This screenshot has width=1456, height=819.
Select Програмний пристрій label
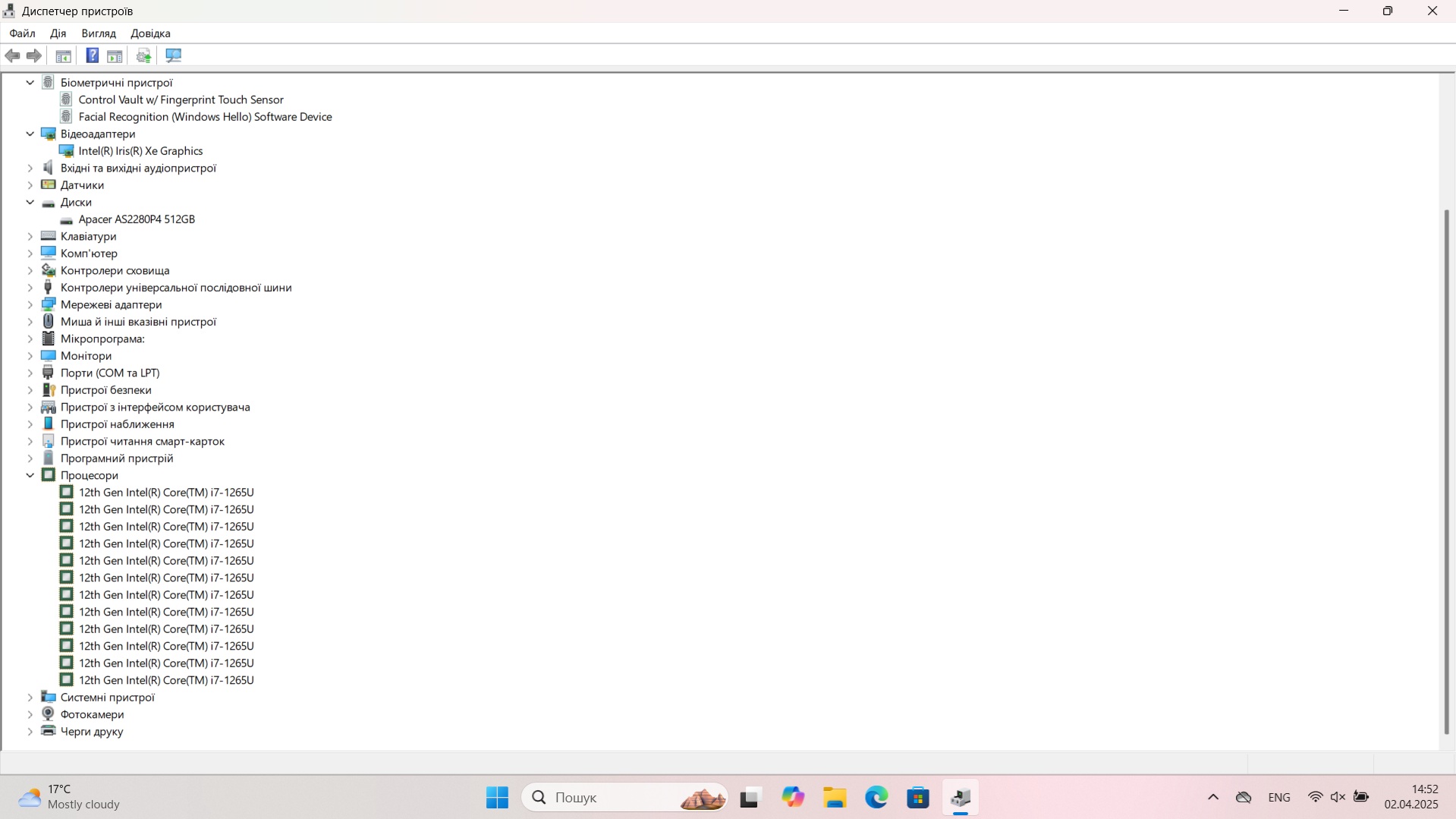point(117,458)
